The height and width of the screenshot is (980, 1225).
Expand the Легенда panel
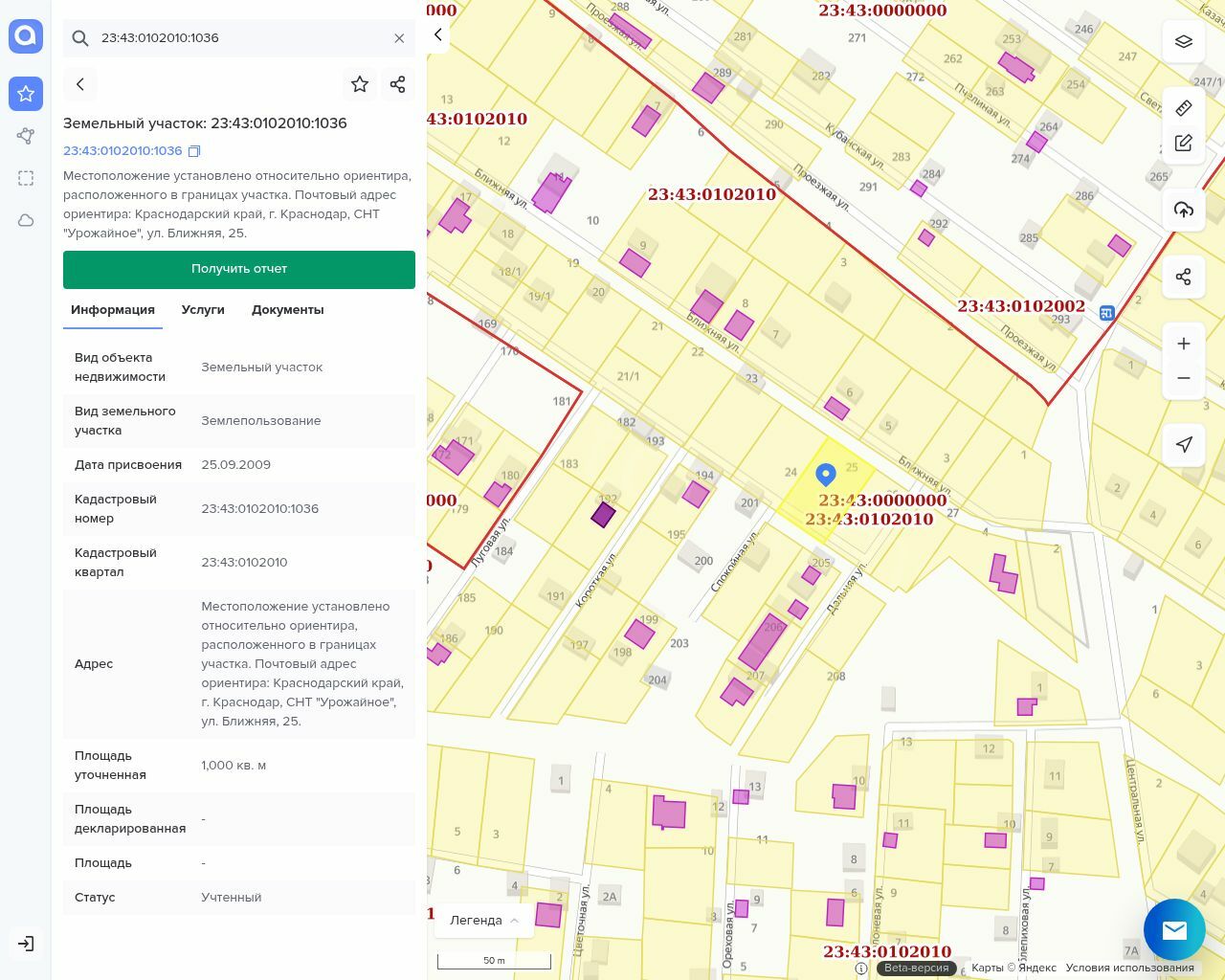click(484, 920)
